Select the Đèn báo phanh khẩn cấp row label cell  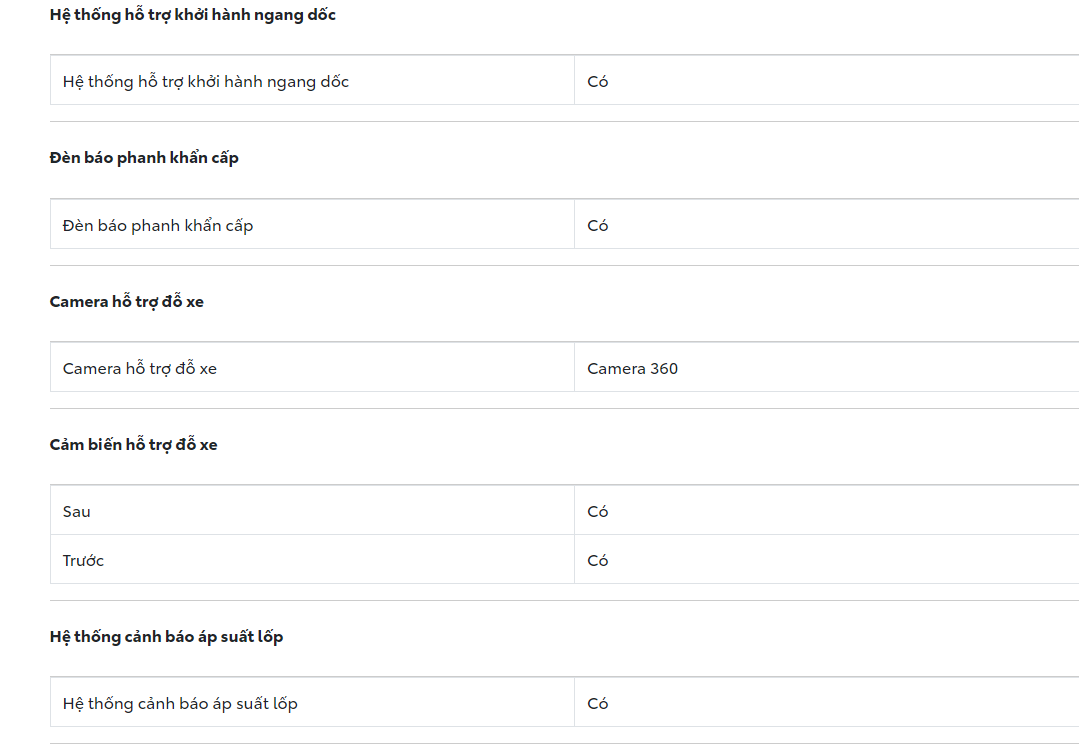click(x=158, y=226)
